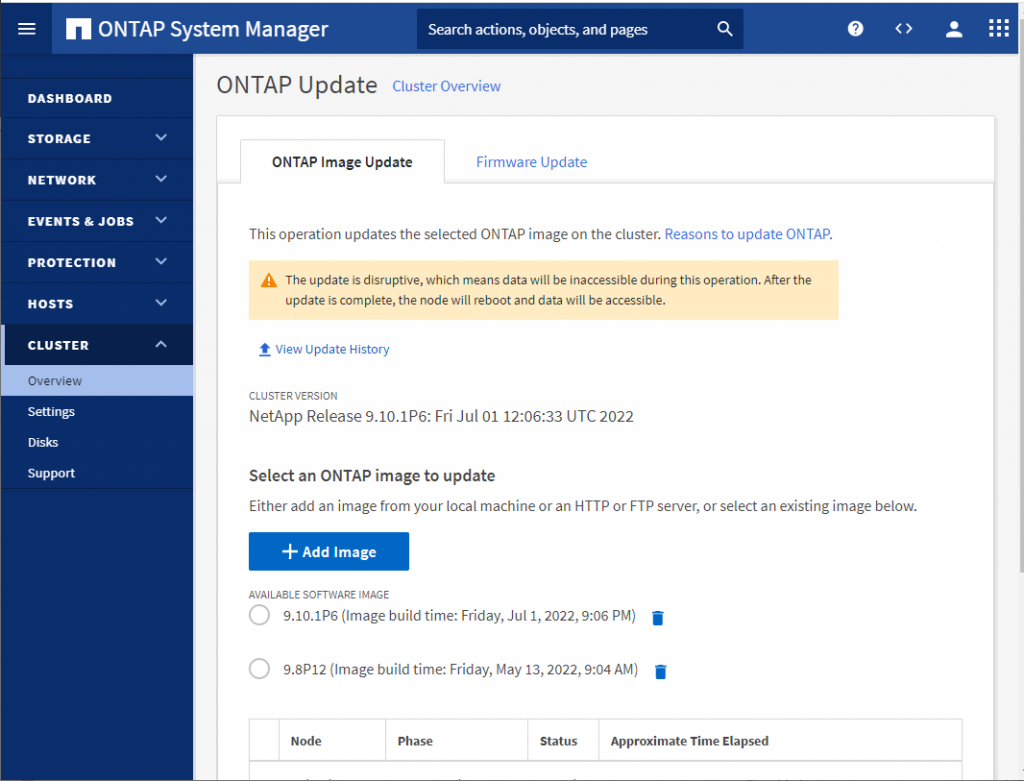This screenshot has width=1024, height=781.
Task: Click the disruptive update warning triangle icon
Action: tap(268, 280)
